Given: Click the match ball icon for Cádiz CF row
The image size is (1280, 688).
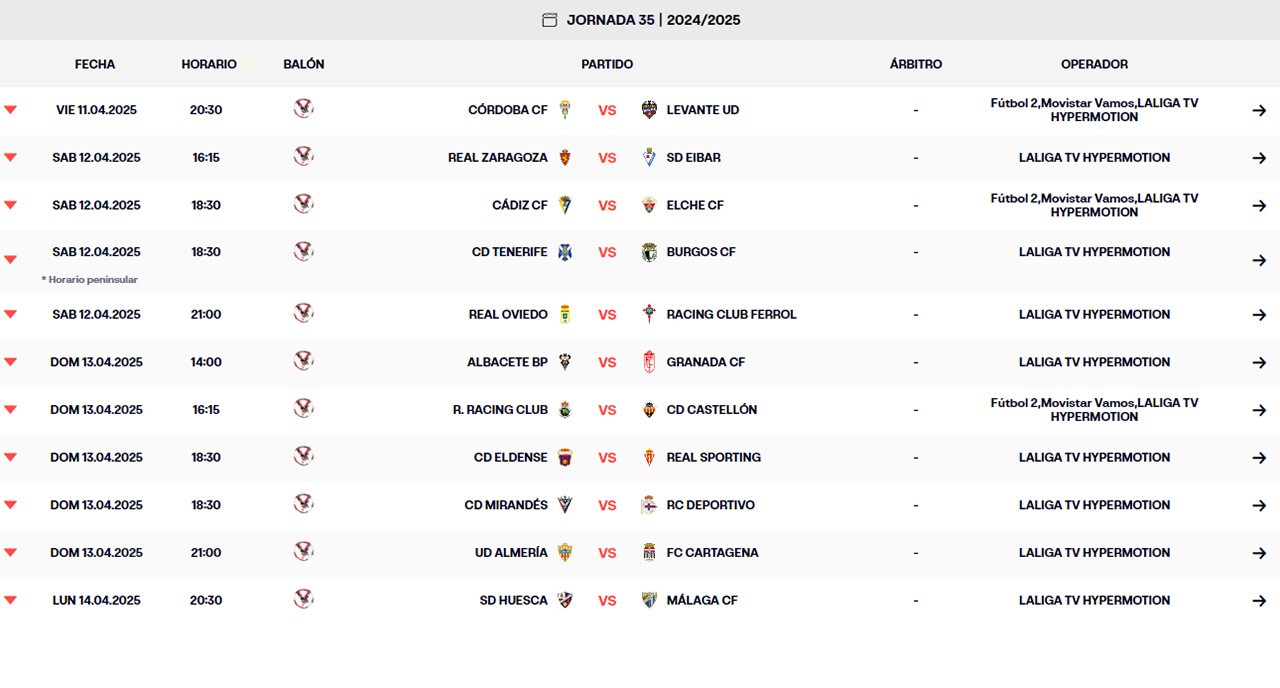Looking at the screenshot, I should 304,204.
